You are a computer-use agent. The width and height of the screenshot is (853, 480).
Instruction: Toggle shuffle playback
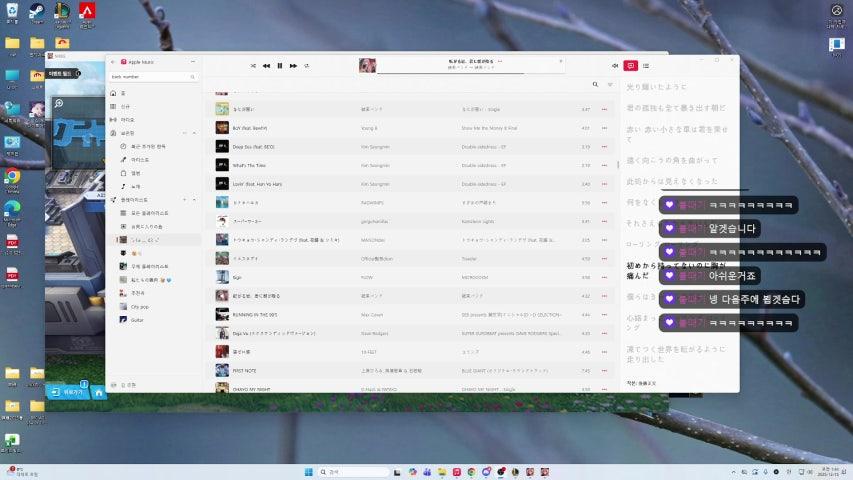click(x=253, y=66)
